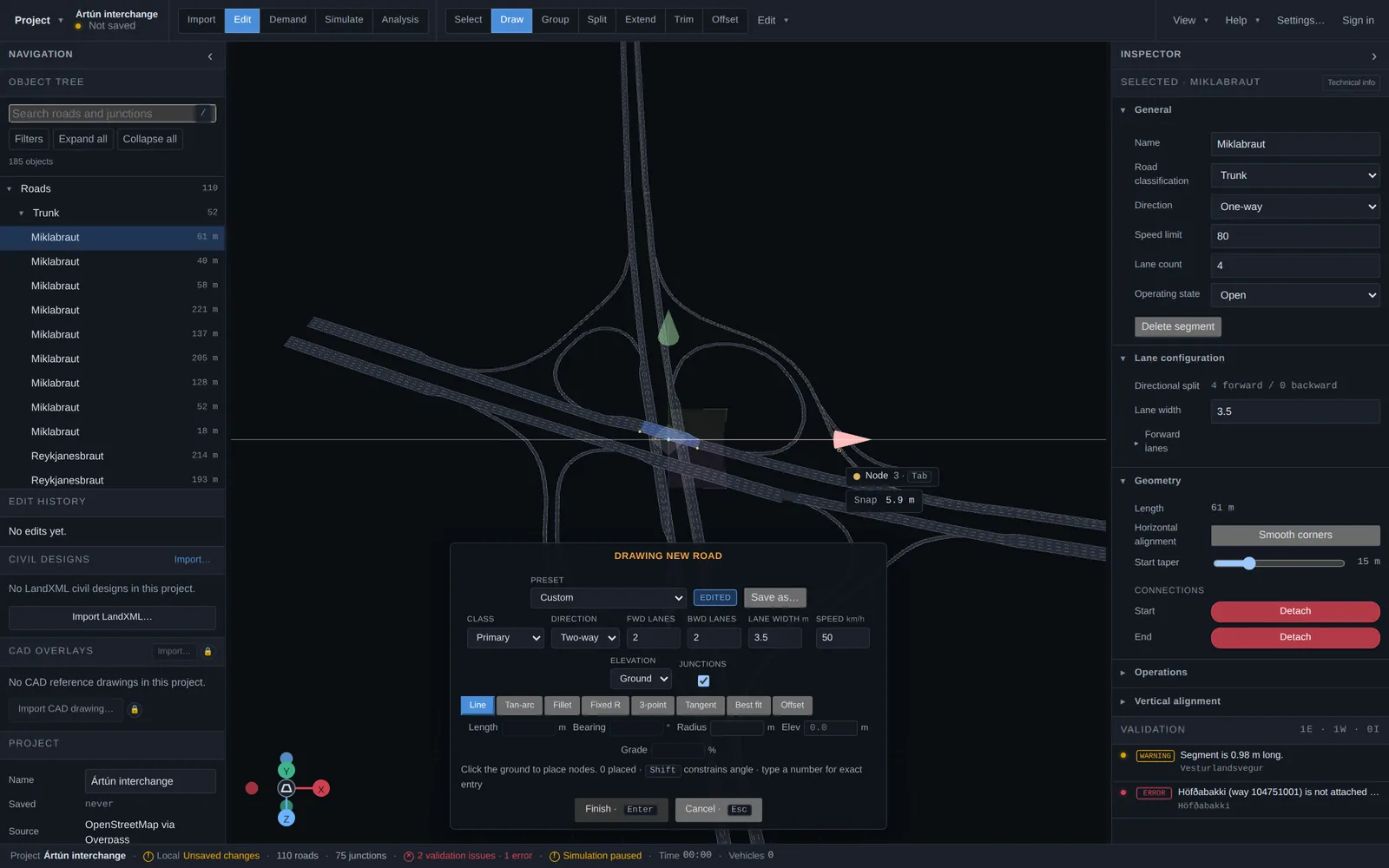Click the Speed limit input field
Screen dimensions: 1389x868
click(1295, 236)
